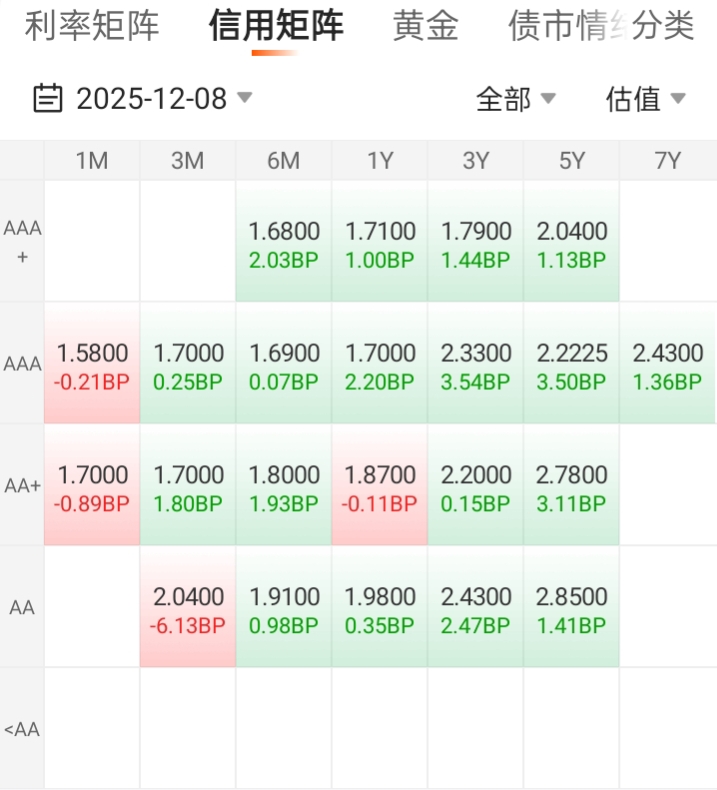This screenshot has height=790, width=717.
Task: Click the 1M column header
Action: point(92,160)
